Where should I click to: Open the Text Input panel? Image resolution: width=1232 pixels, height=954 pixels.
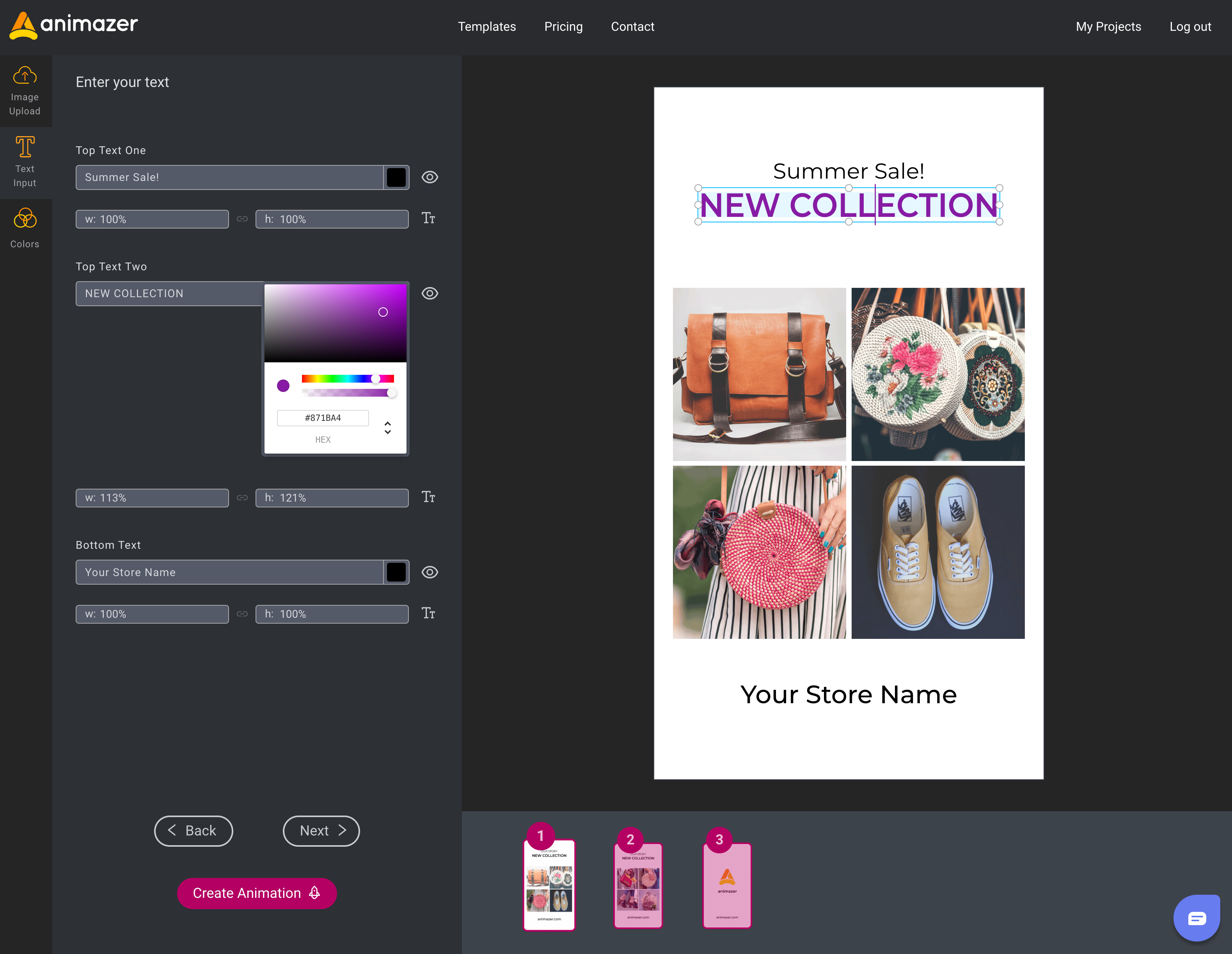coord(25,162)
